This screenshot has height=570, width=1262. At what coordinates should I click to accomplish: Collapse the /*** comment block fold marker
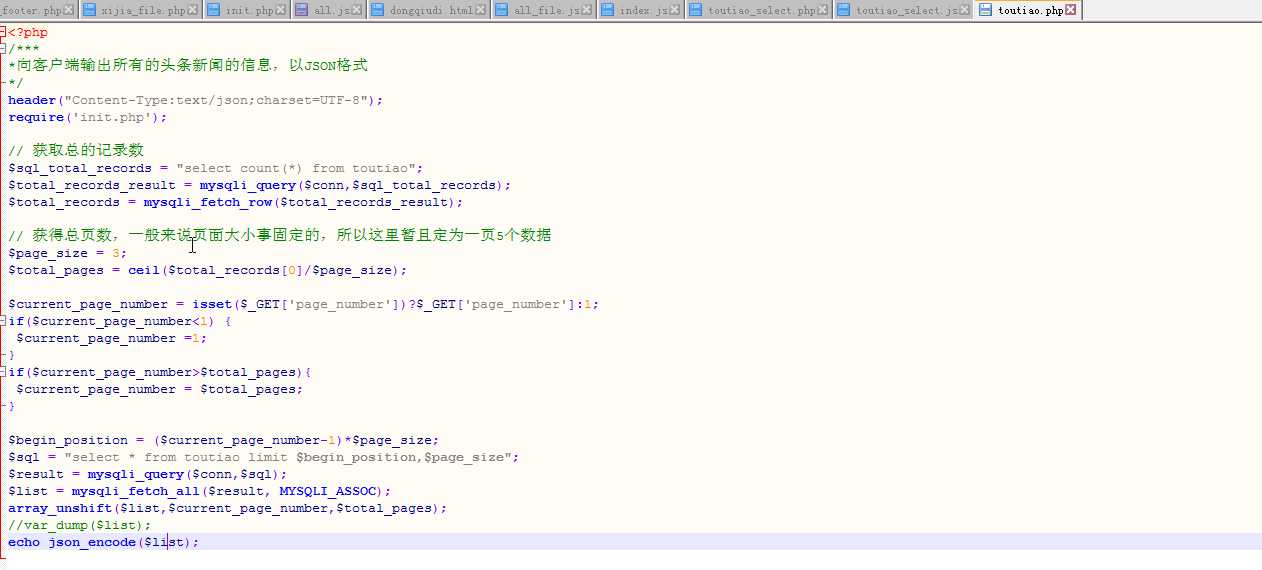pos(4,49)
